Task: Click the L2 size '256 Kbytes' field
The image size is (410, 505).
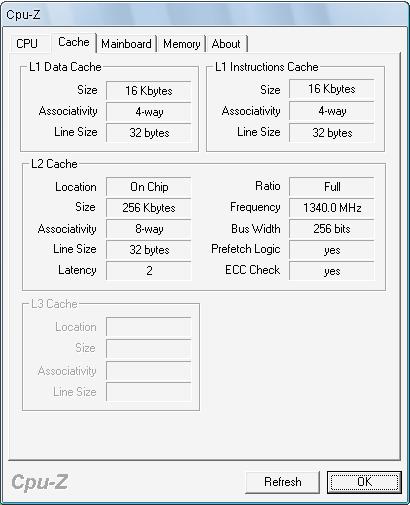Action: point(149,208)
